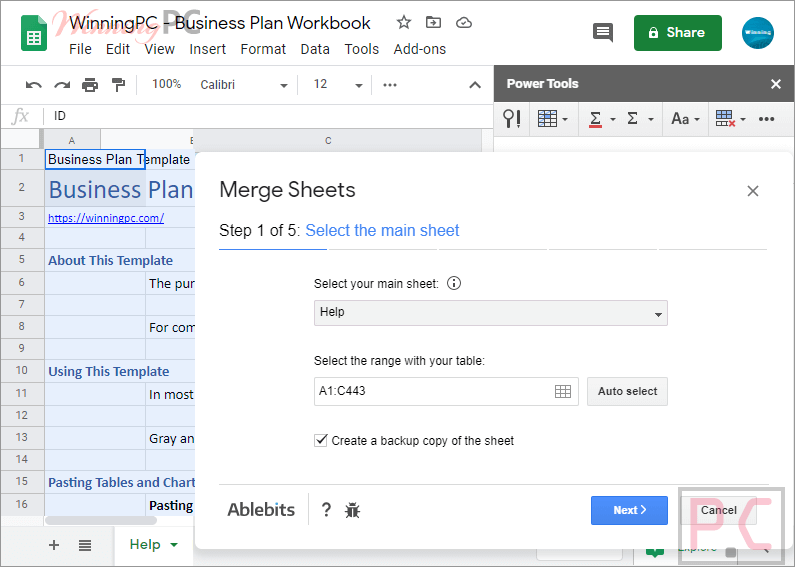Select the Pasting Tables and Charts cell
Viewport: 795px width, 567px height.
(121, 482)
